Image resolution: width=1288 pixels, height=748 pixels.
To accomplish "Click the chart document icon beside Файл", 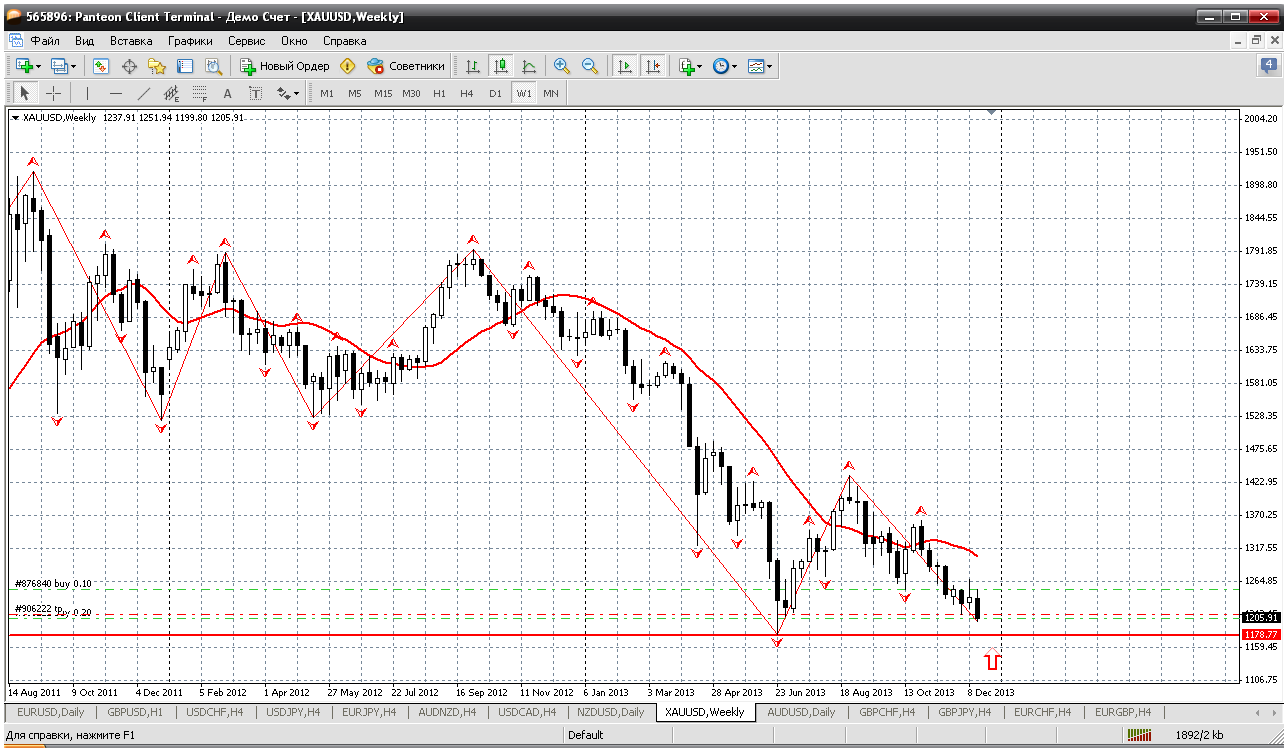I will pyautogui.click(x=15, y=41).
